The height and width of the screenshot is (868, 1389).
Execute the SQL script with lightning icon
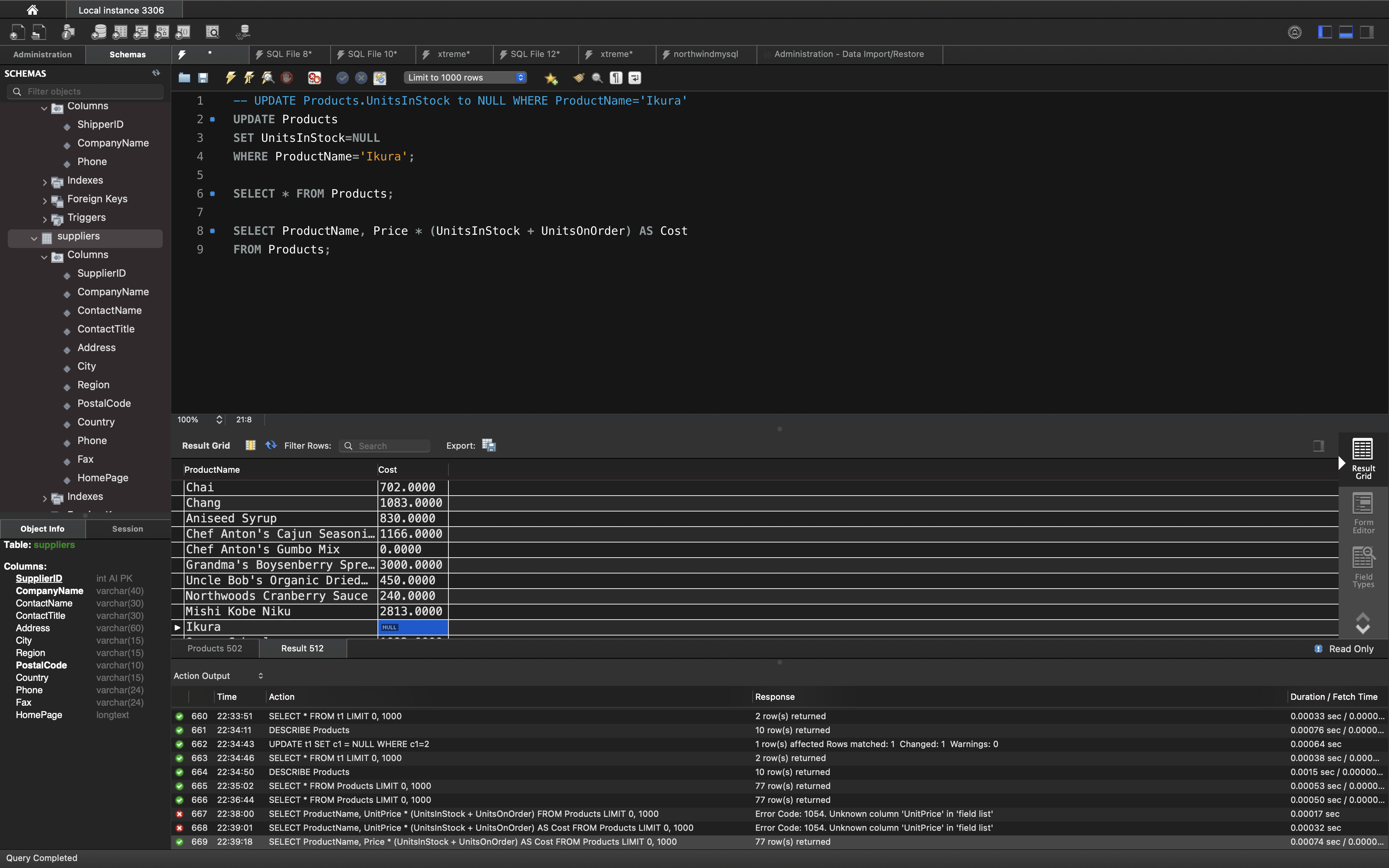(231, 77)
